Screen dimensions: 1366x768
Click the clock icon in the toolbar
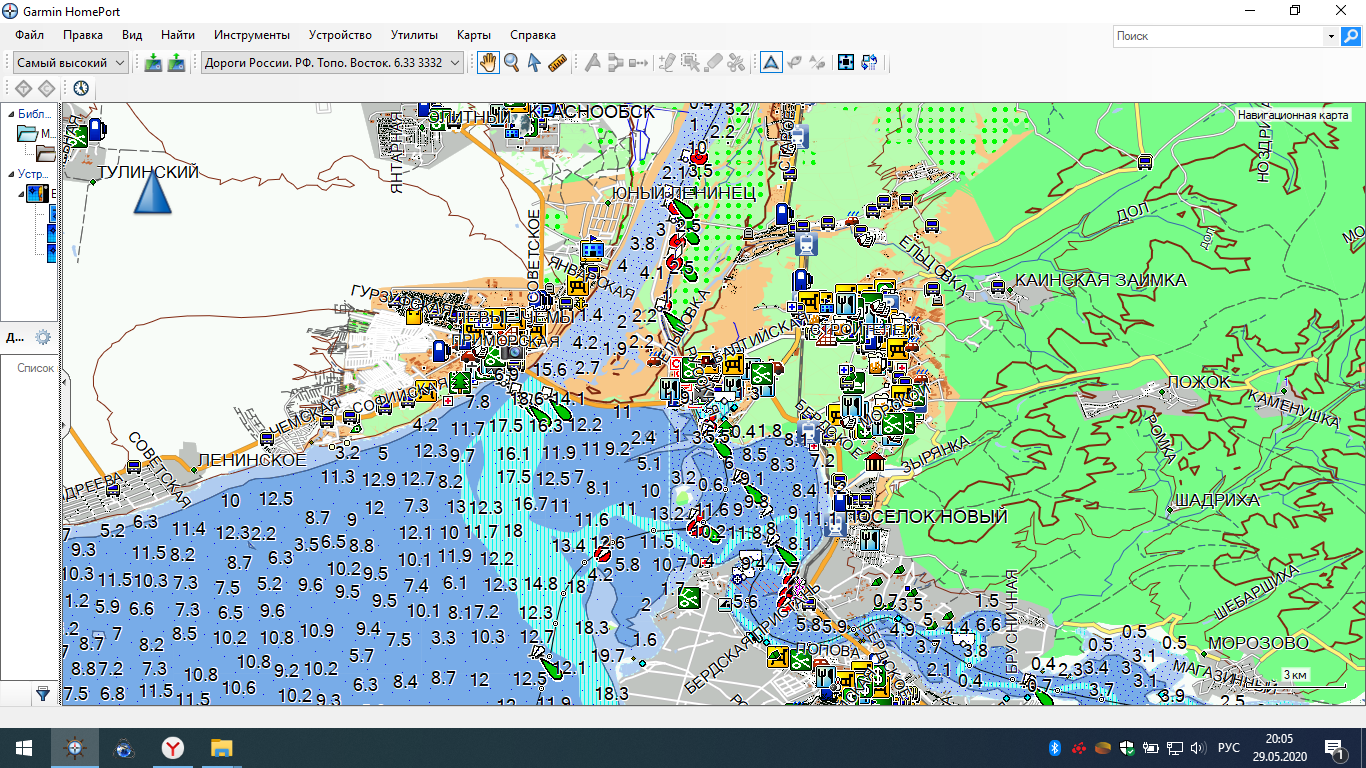click(81, 88)
